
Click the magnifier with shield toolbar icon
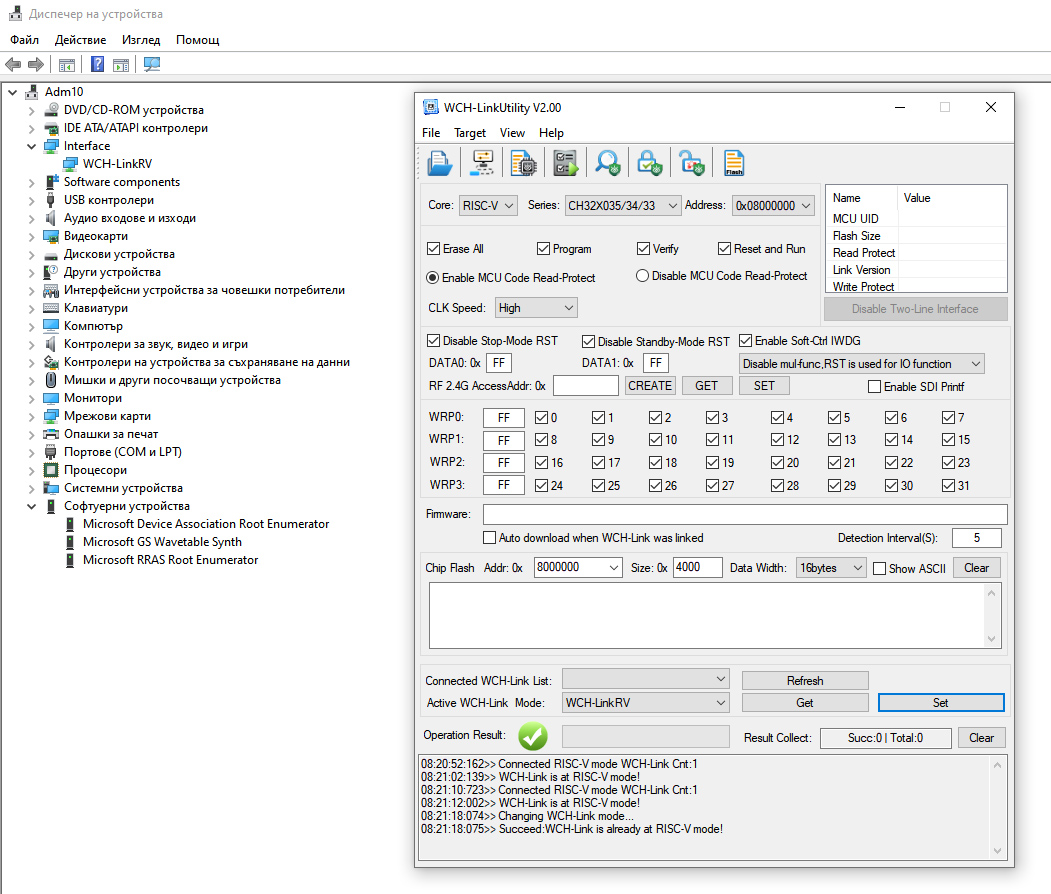coord(608,163)
